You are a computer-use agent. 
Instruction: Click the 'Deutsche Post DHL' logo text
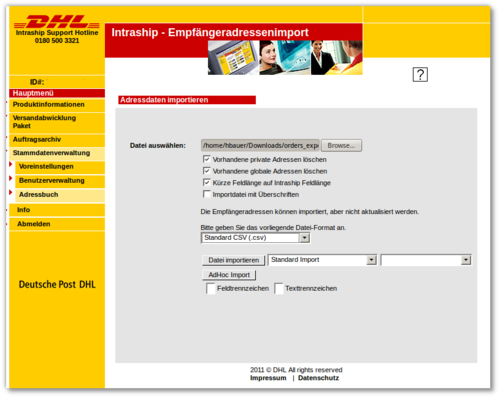57,284
